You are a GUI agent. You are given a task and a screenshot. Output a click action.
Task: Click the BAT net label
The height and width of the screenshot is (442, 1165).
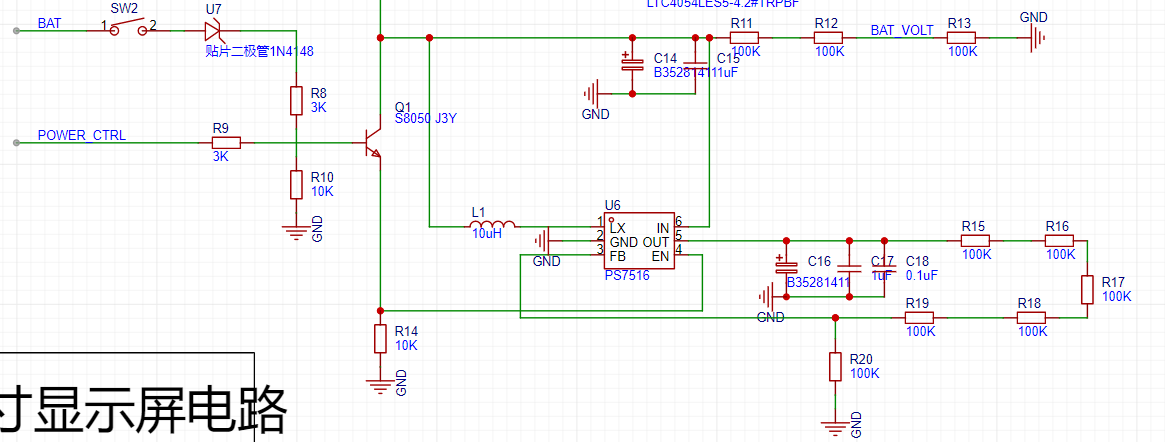click(50, 24)
